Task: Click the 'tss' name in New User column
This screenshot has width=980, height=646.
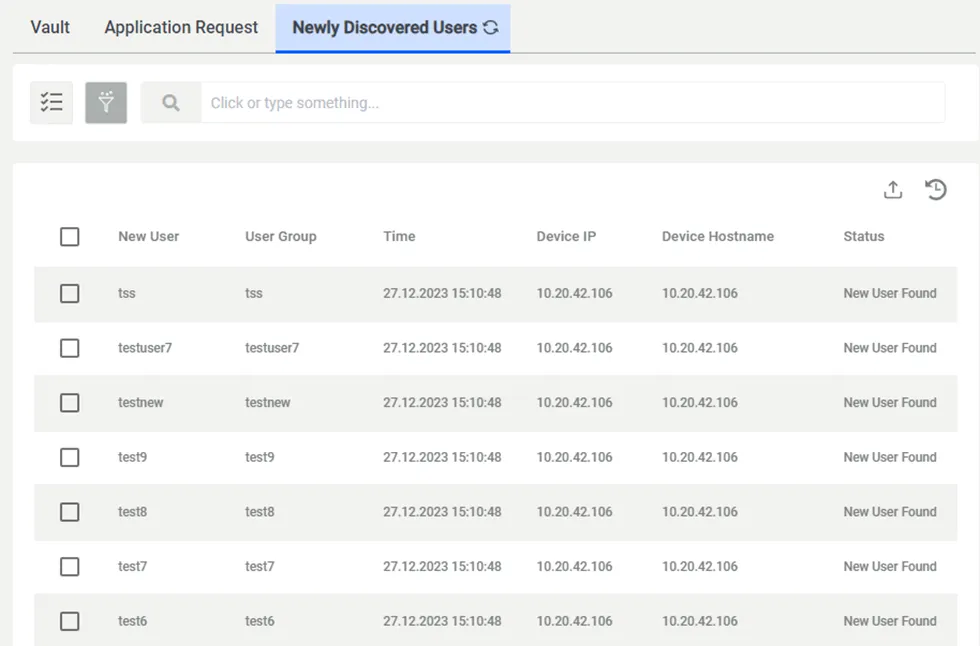Action: (x=127, y=293)
